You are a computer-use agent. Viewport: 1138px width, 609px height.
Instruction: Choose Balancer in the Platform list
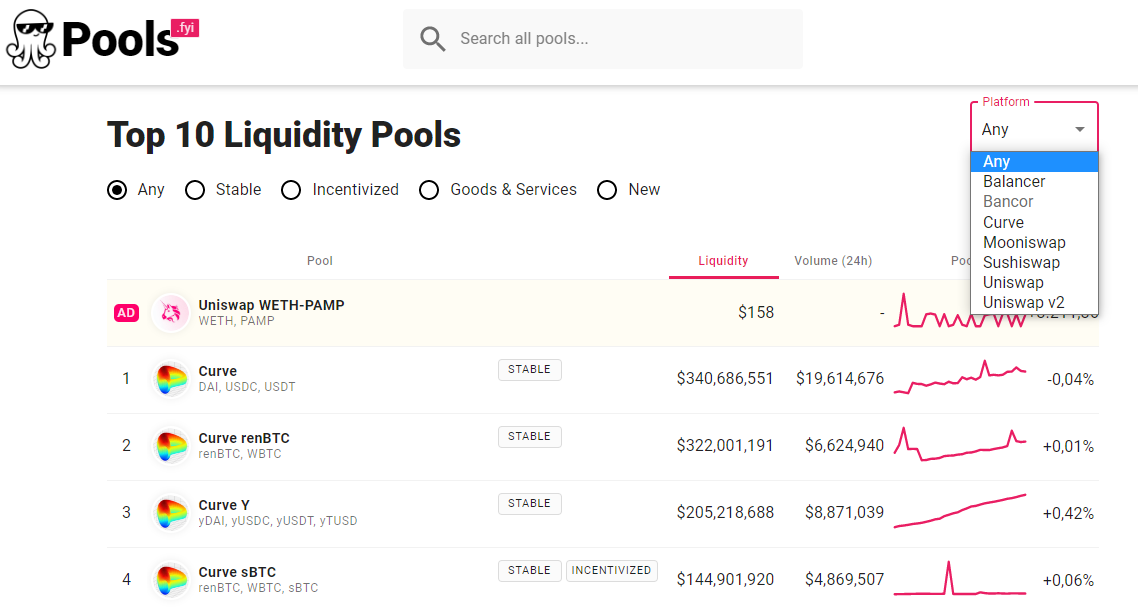pos(1034,181)
